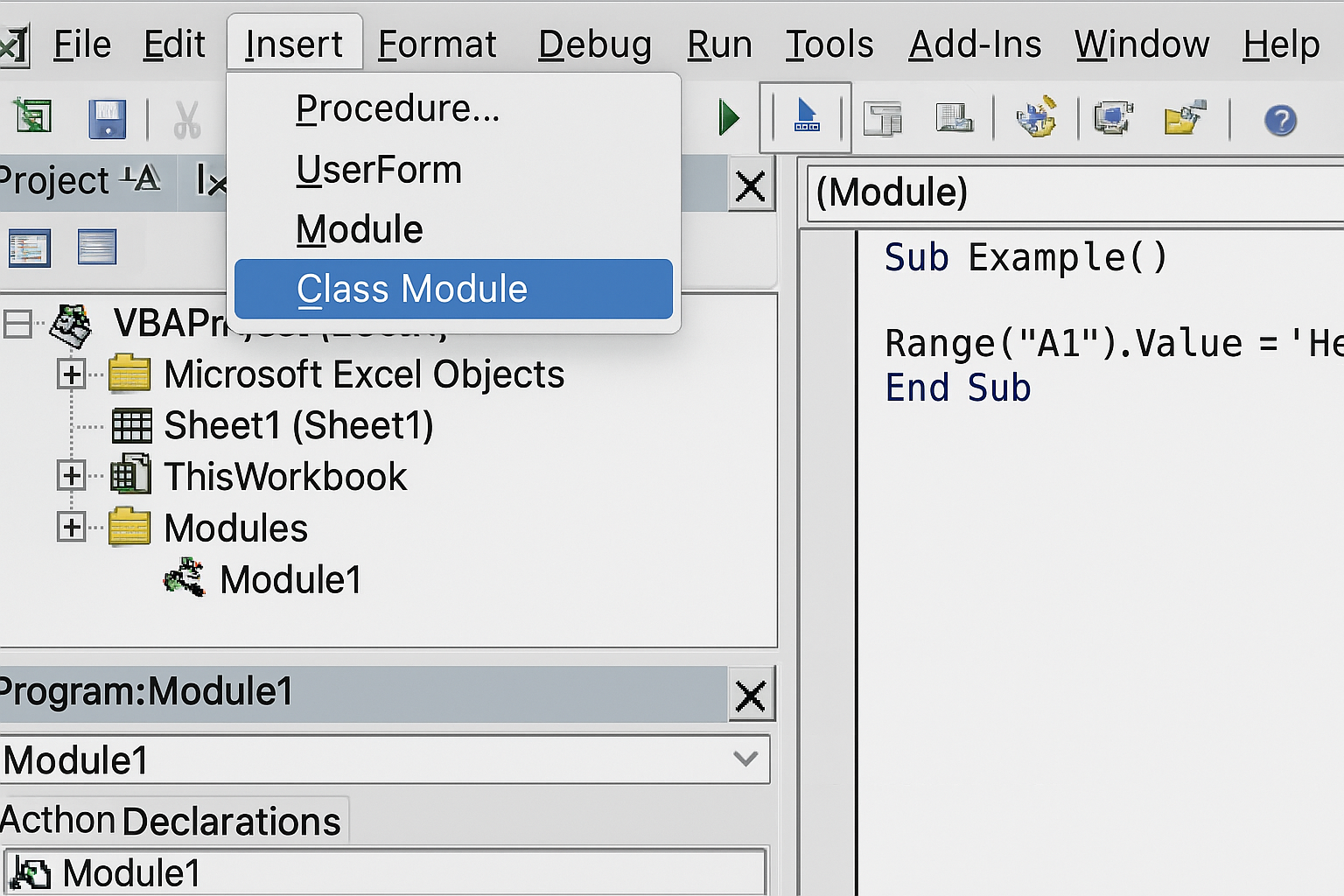Image resolution: width=1344 pixels, height=896 pixels.
Task: Open the Debug menu
Action: [595, 44]
